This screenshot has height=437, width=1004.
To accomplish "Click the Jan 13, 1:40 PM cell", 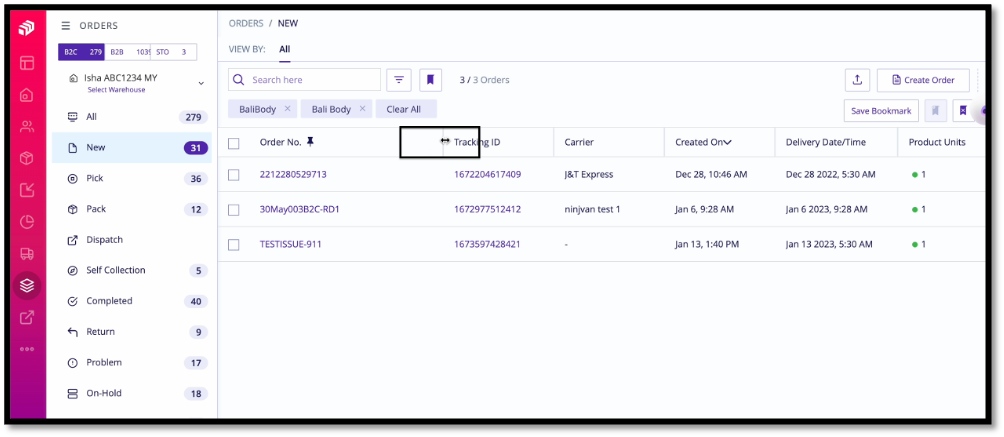I will click(707, 244).
